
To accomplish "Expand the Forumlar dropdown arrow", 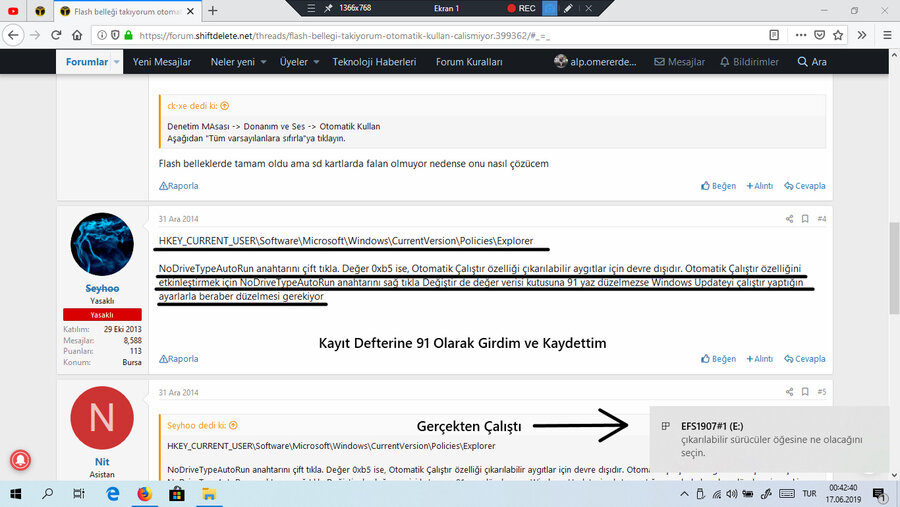I will pyautogui.click(x=117, y=61).
